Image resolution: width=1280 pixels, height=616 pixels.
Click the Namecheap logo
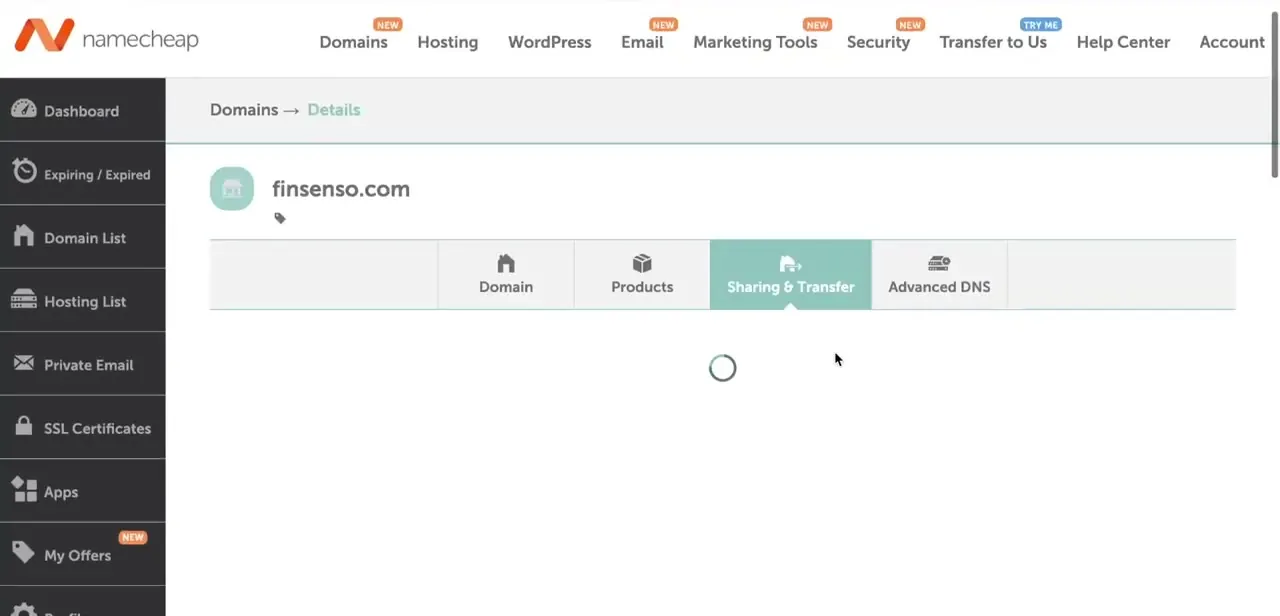(106, 36)
